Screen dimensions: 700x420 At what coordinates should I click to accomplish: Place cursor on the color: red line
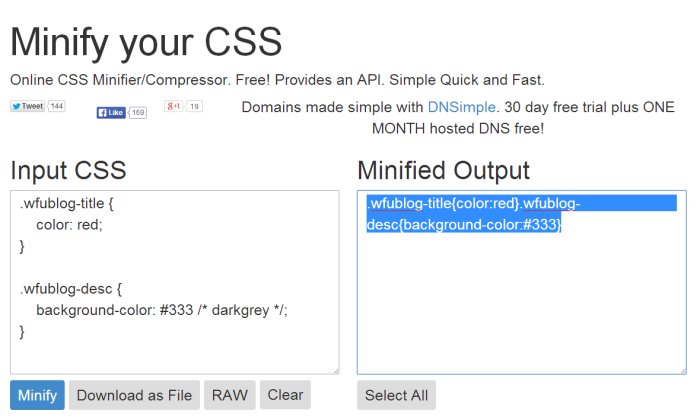tap(69, 225)
